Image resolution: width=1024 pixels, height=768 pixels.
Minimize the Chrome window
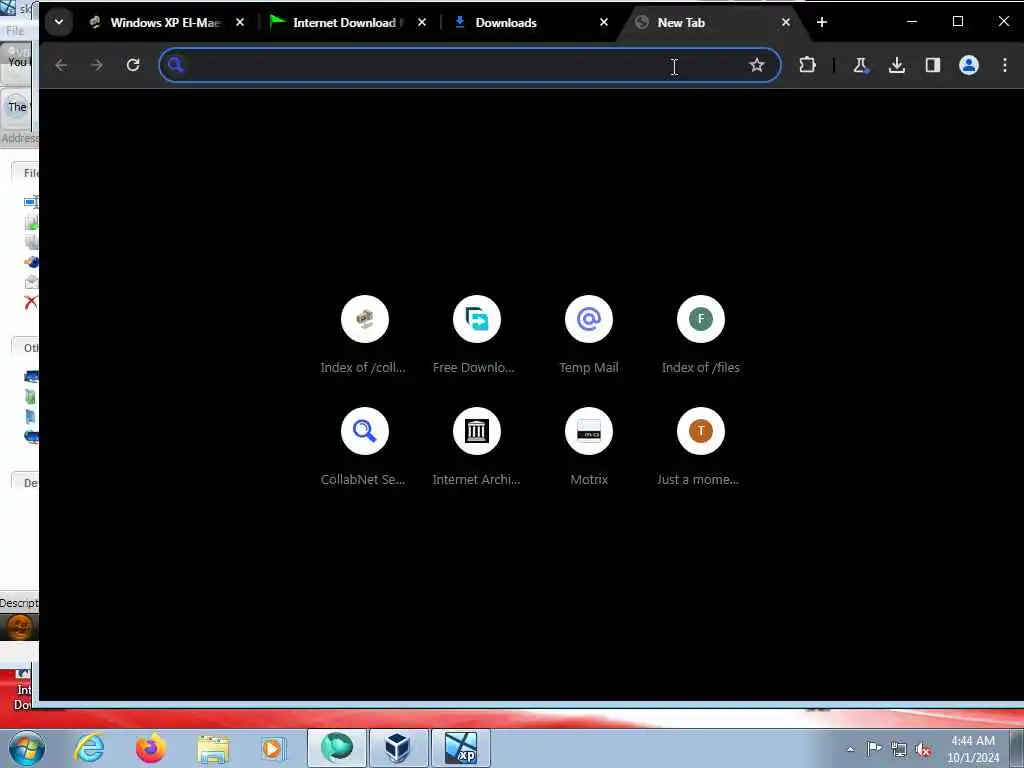(x=912, y=22)
